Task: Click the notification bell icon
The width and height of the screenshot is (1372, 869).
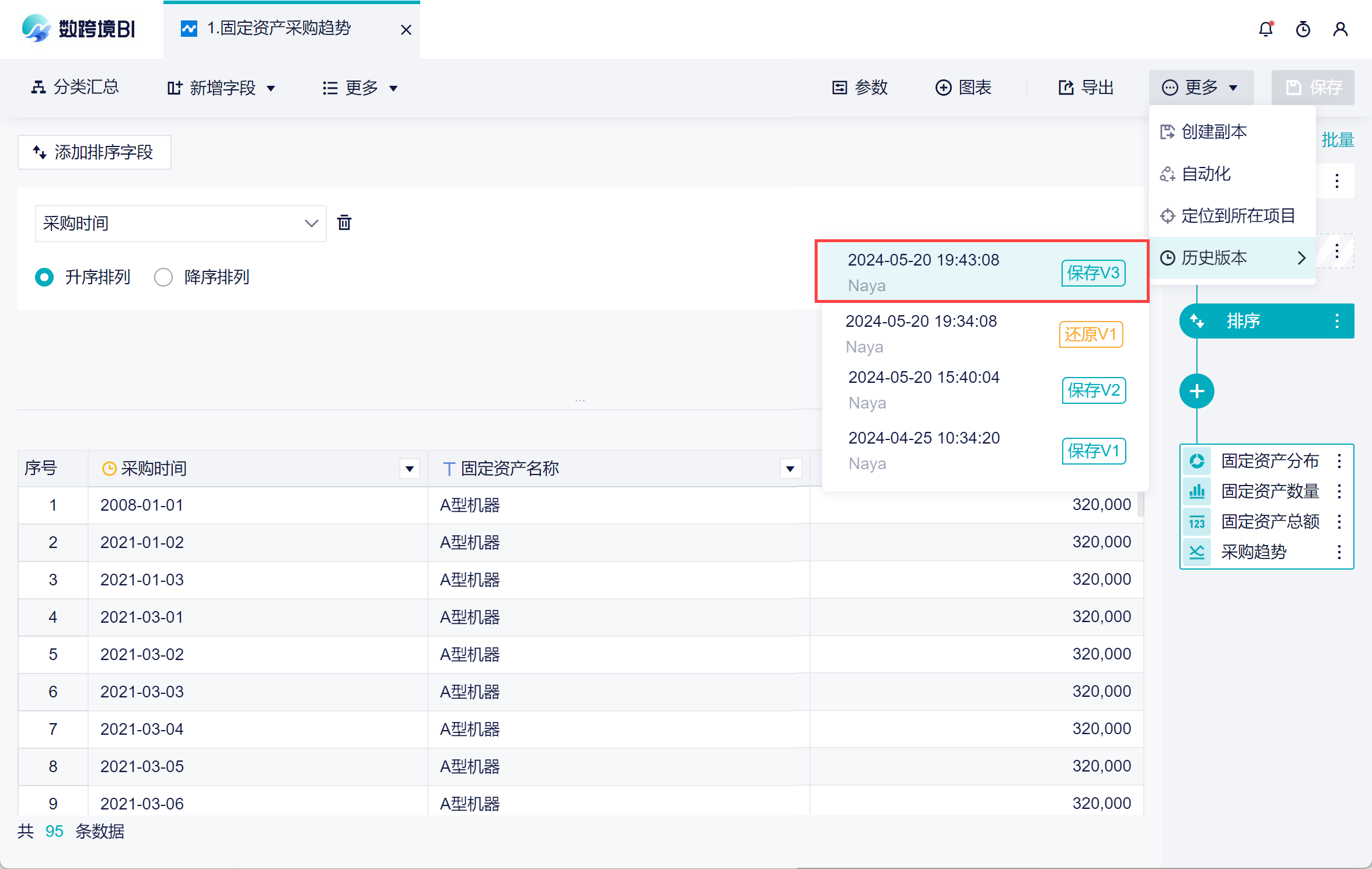Action: [x=1265, y=29]
